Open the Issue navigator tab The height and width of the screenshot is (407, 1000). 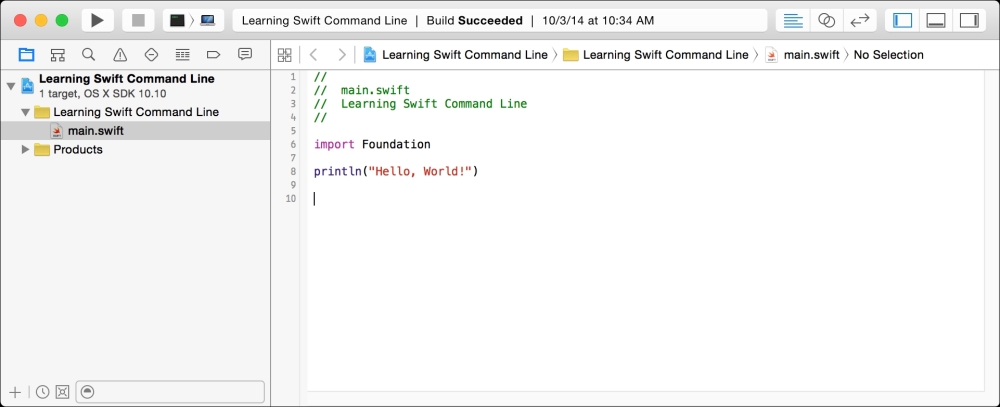[x=120, y=55]
